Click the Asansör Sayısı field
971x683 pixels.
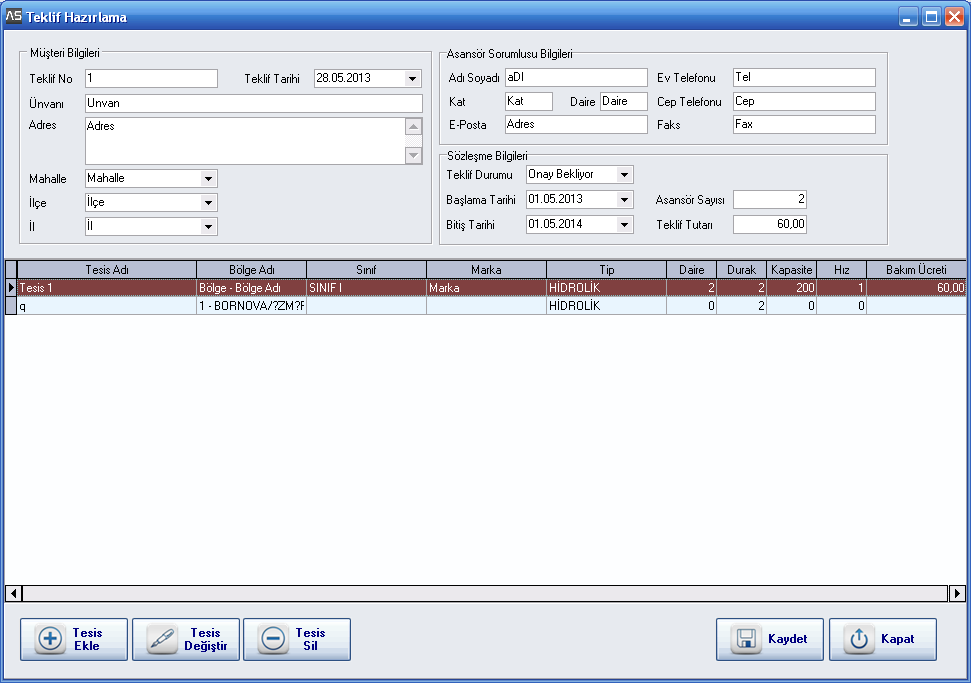click(x=770, y=199)
